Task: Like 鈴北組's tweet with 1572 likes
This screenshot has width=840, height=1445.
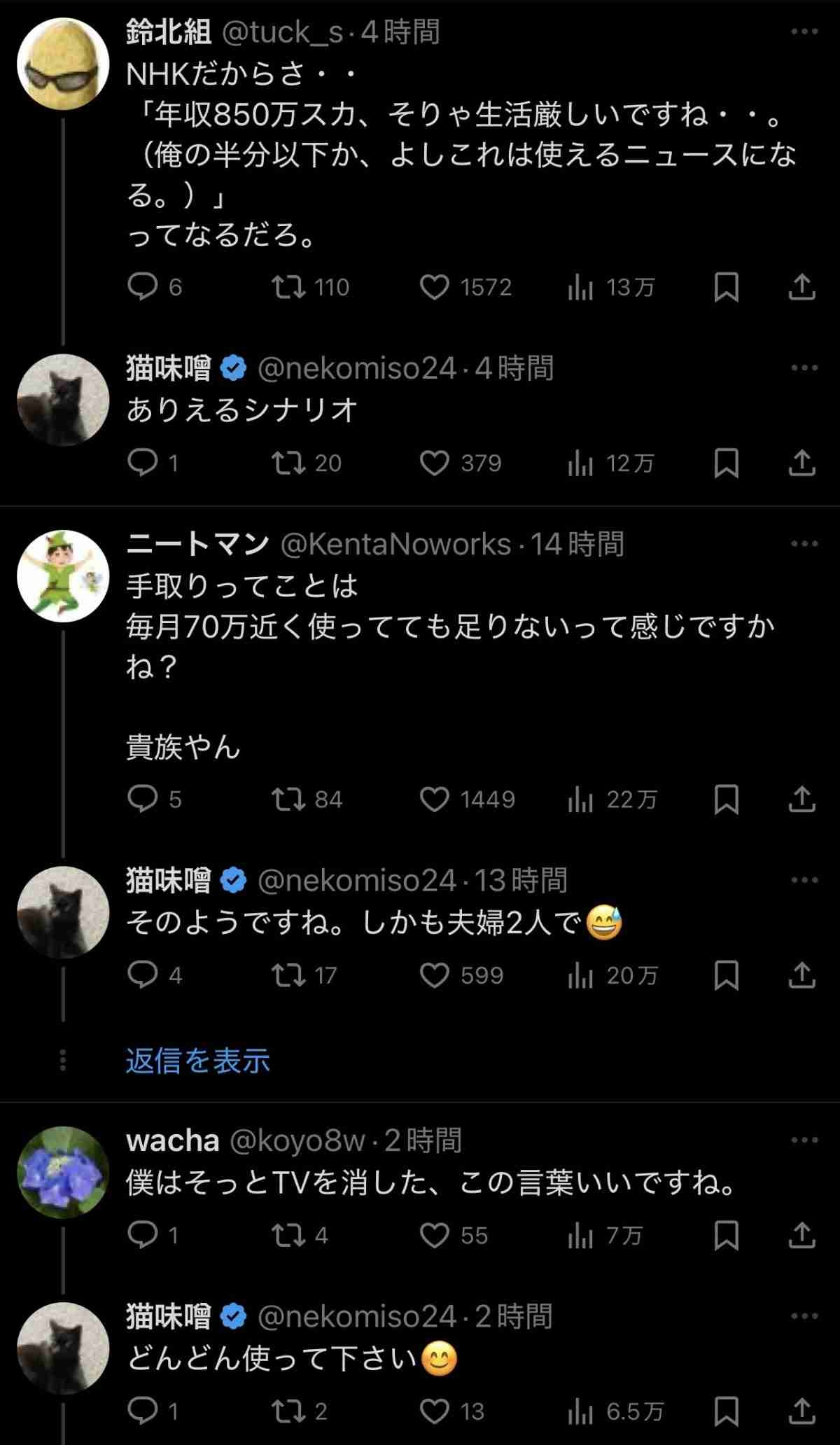Action: pos(435,287)
